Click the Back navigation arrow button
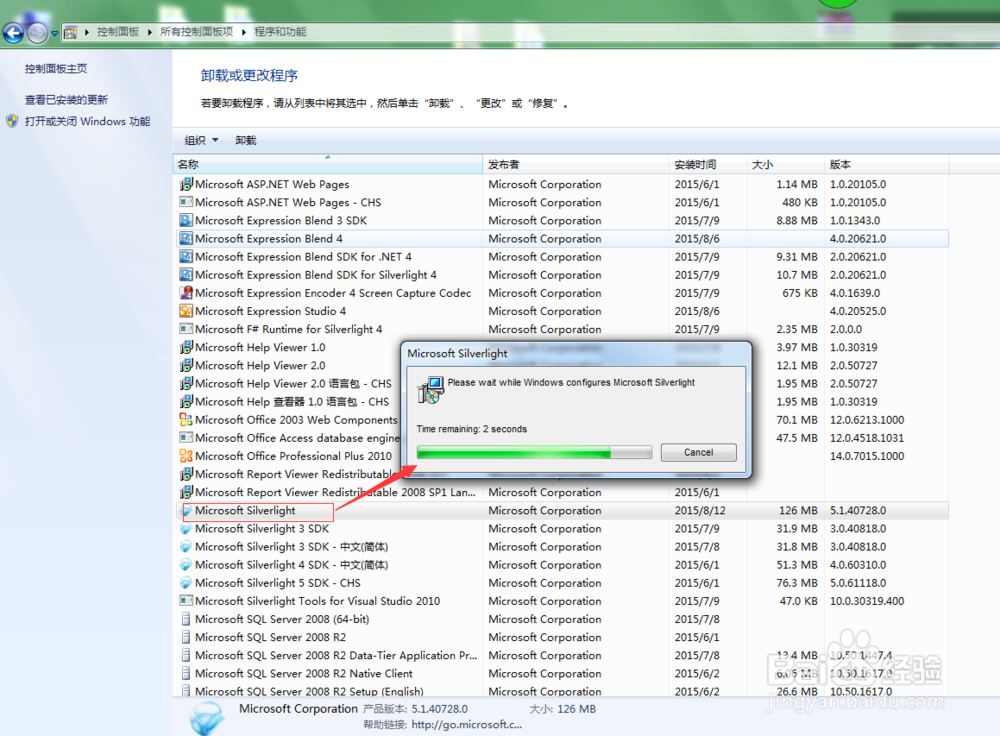The height and width of the screenshot is (736, 1000). [x=13, y=33]
